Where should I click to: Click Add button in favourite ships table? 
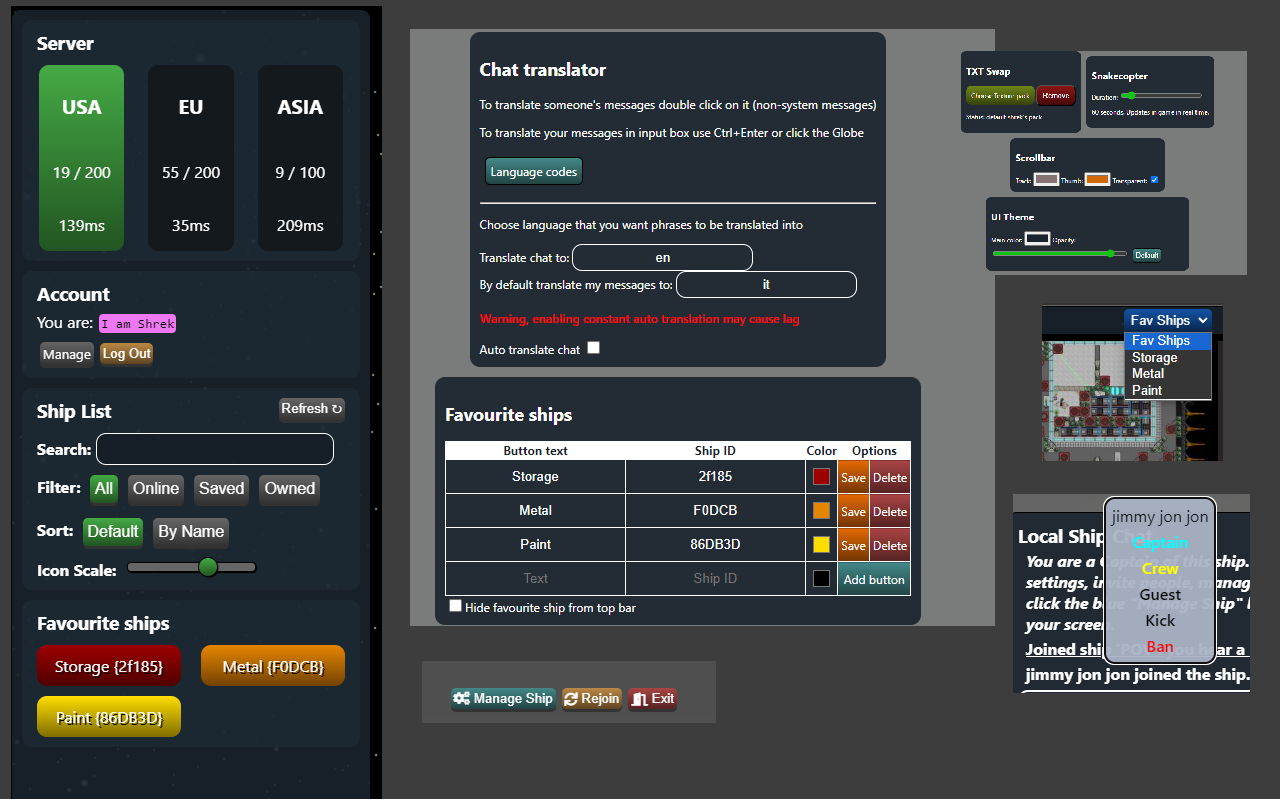[874, 579]
